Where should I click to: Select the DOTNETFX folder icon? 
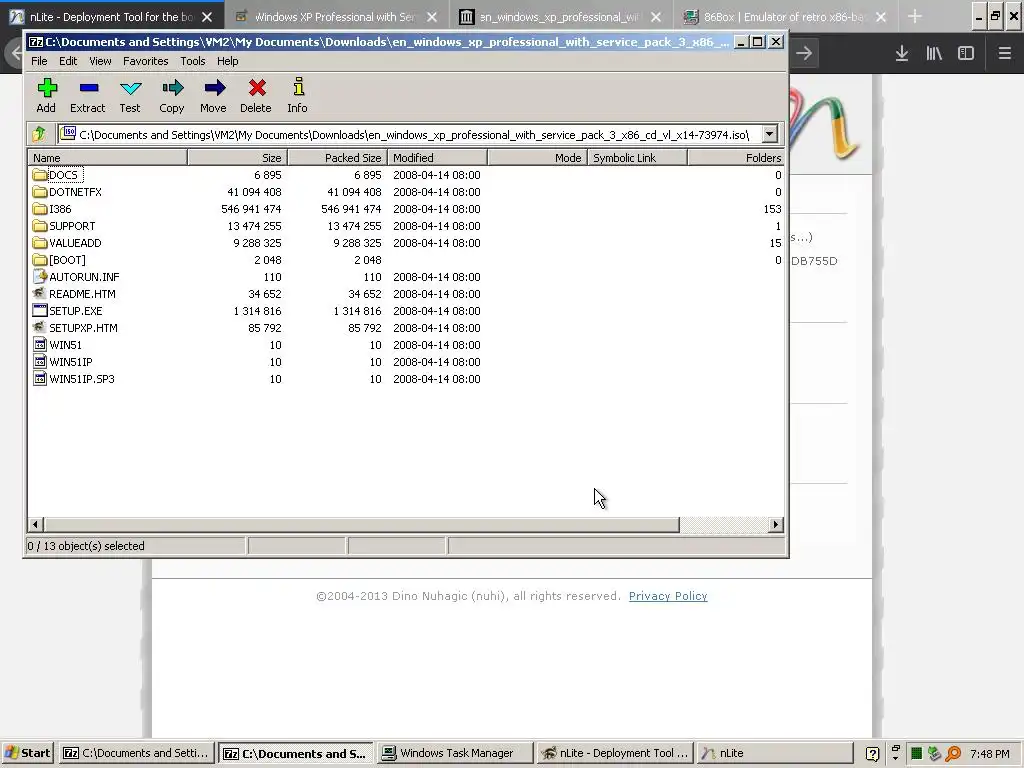pos(40,192)
